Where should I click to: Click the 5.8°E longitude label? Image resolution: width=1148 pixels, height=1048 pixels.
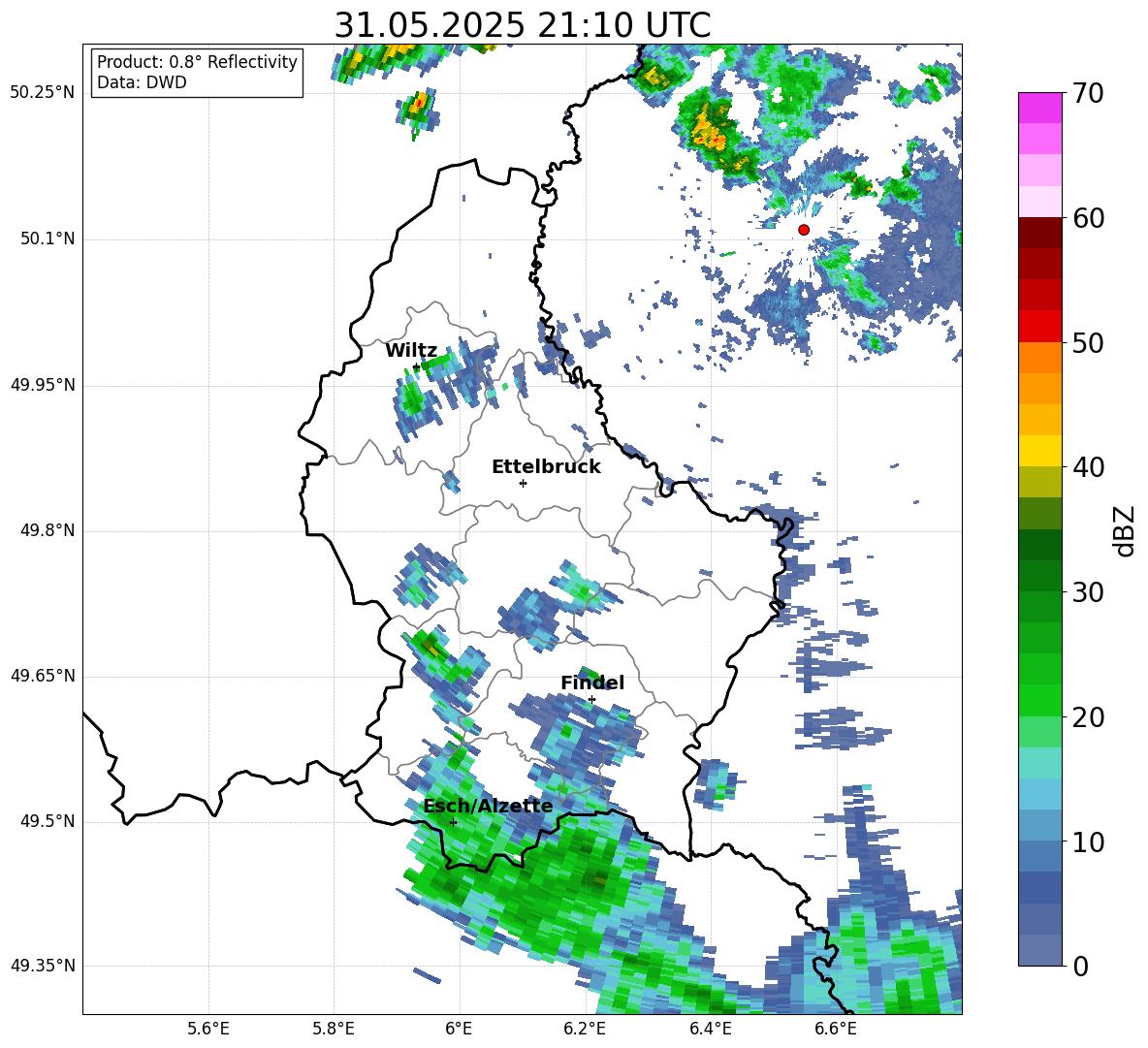(334, 1029)
